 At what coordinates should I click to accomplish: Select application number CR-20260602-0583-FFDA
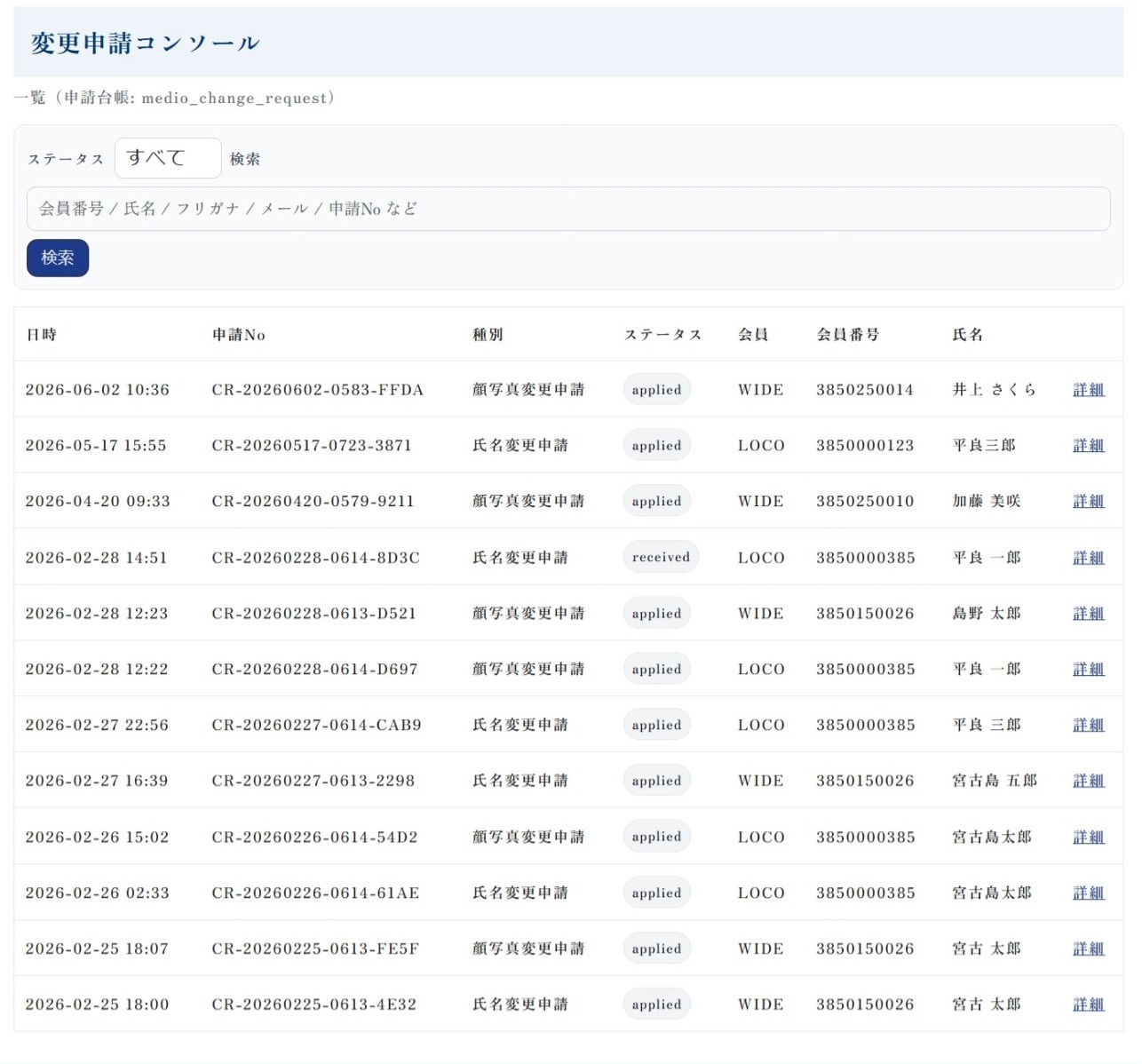pos(318,390)
